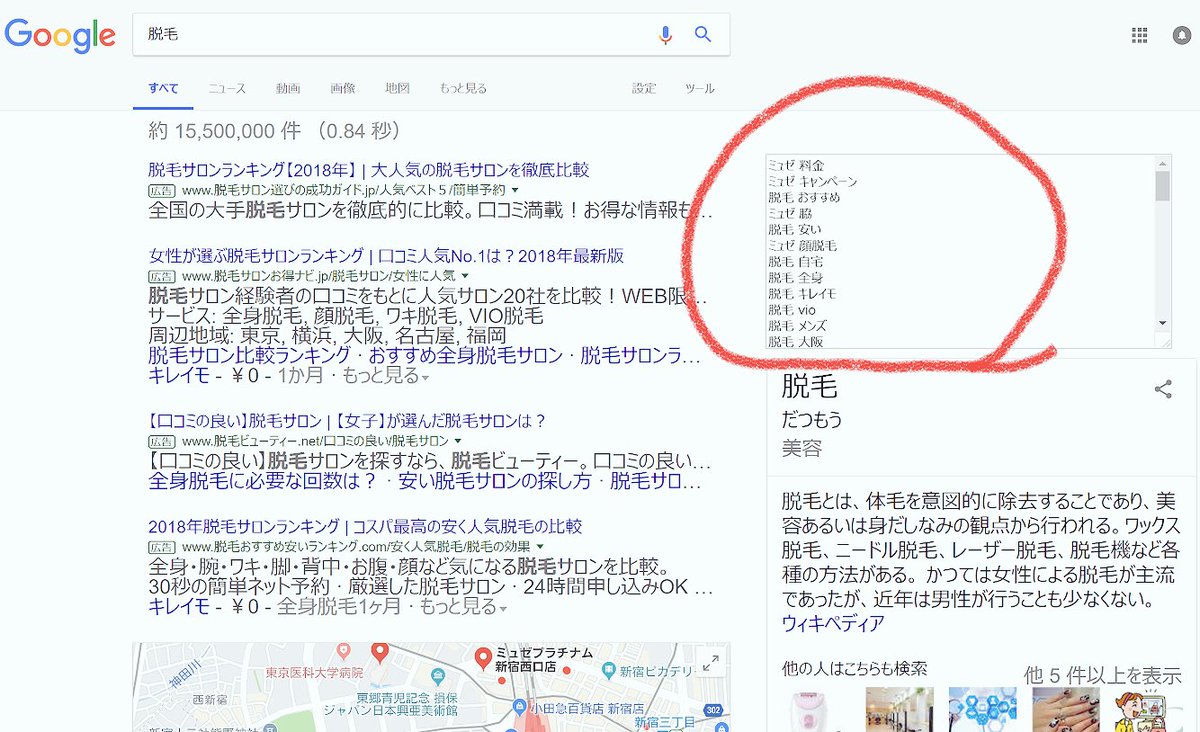
Task: Select 脱毛 自宅 in suggestion list
Action: coord(795,261)
